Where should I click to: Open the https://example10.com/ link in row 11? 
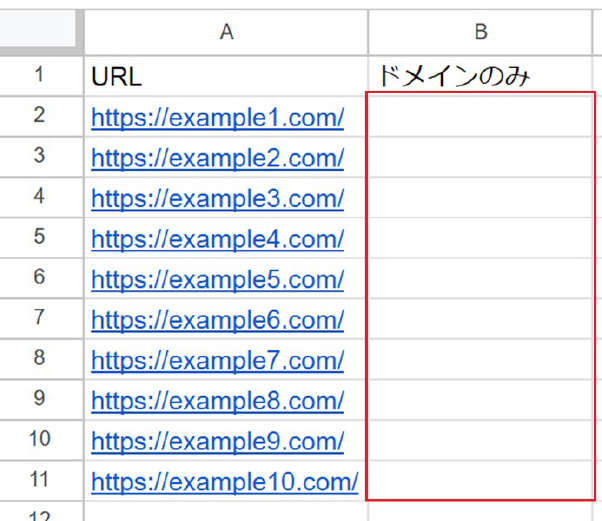(225, 482)
